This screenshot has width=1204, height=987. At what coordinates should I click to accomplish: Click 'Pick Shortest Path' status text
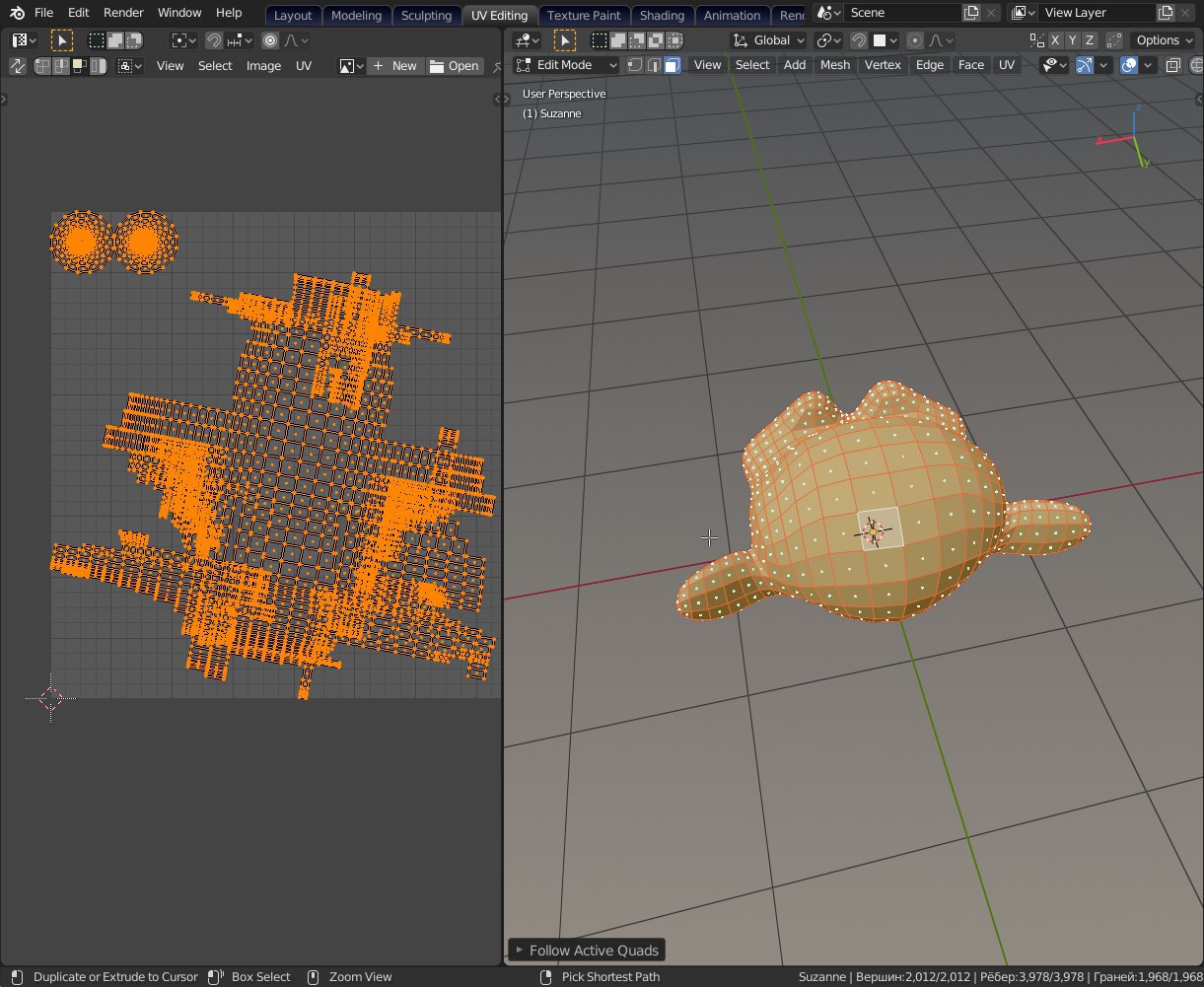(610, 977)
